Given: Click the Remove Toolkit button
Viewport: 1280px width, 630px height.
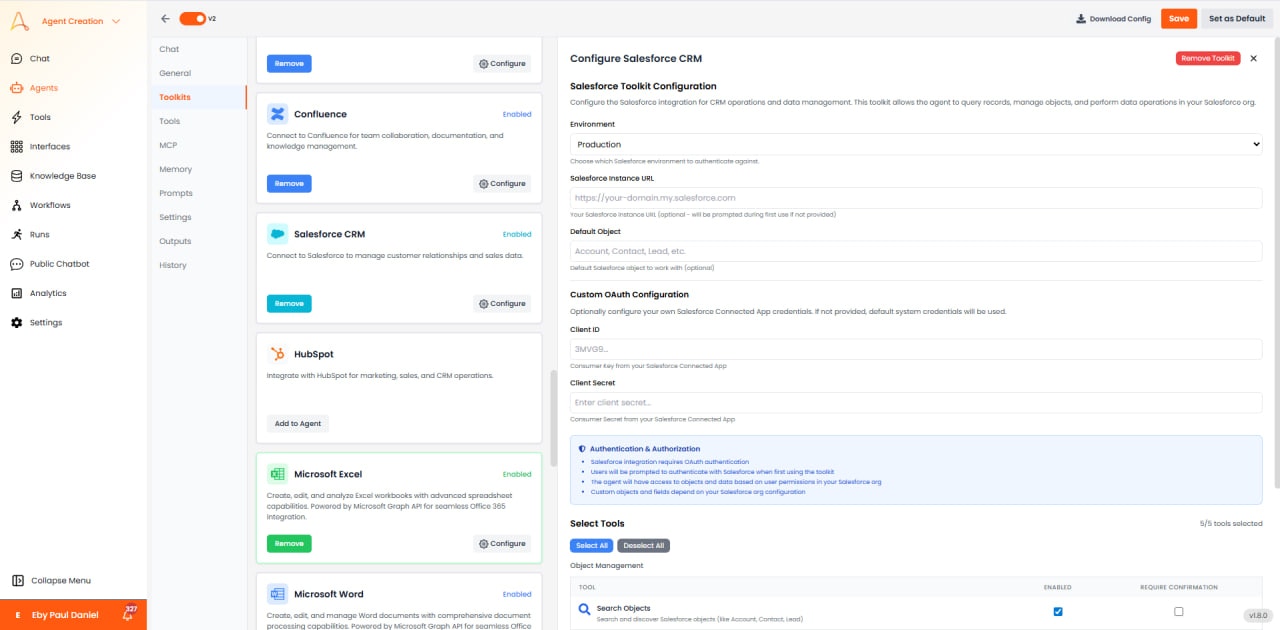Looking at the screenshot, I should [1206, 58].
